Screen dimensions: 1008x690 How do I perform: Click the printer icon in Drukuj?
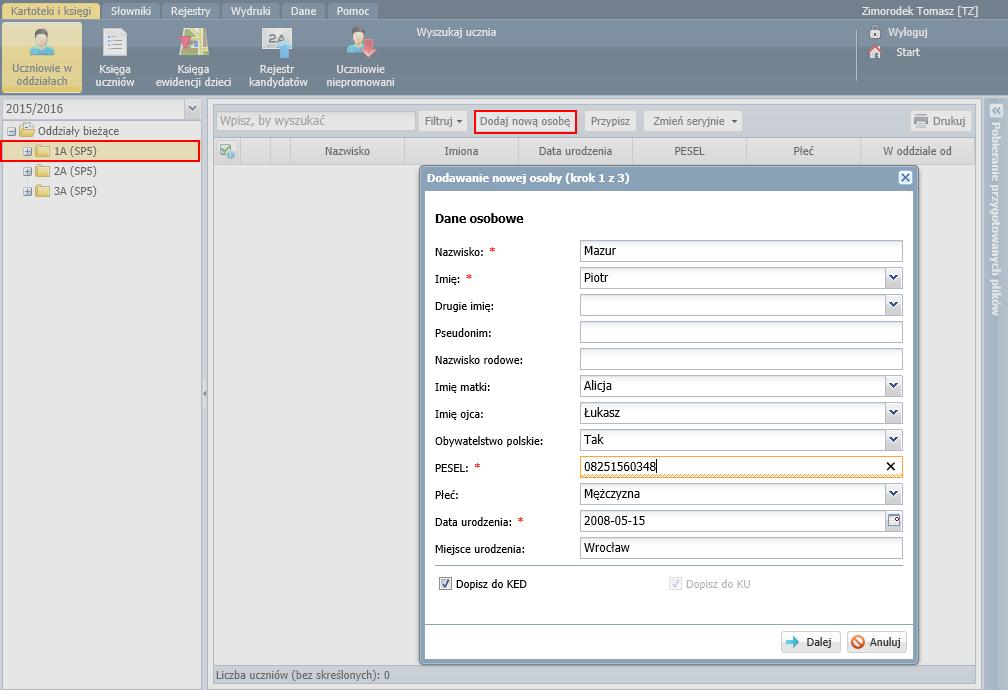coord(921,121)
